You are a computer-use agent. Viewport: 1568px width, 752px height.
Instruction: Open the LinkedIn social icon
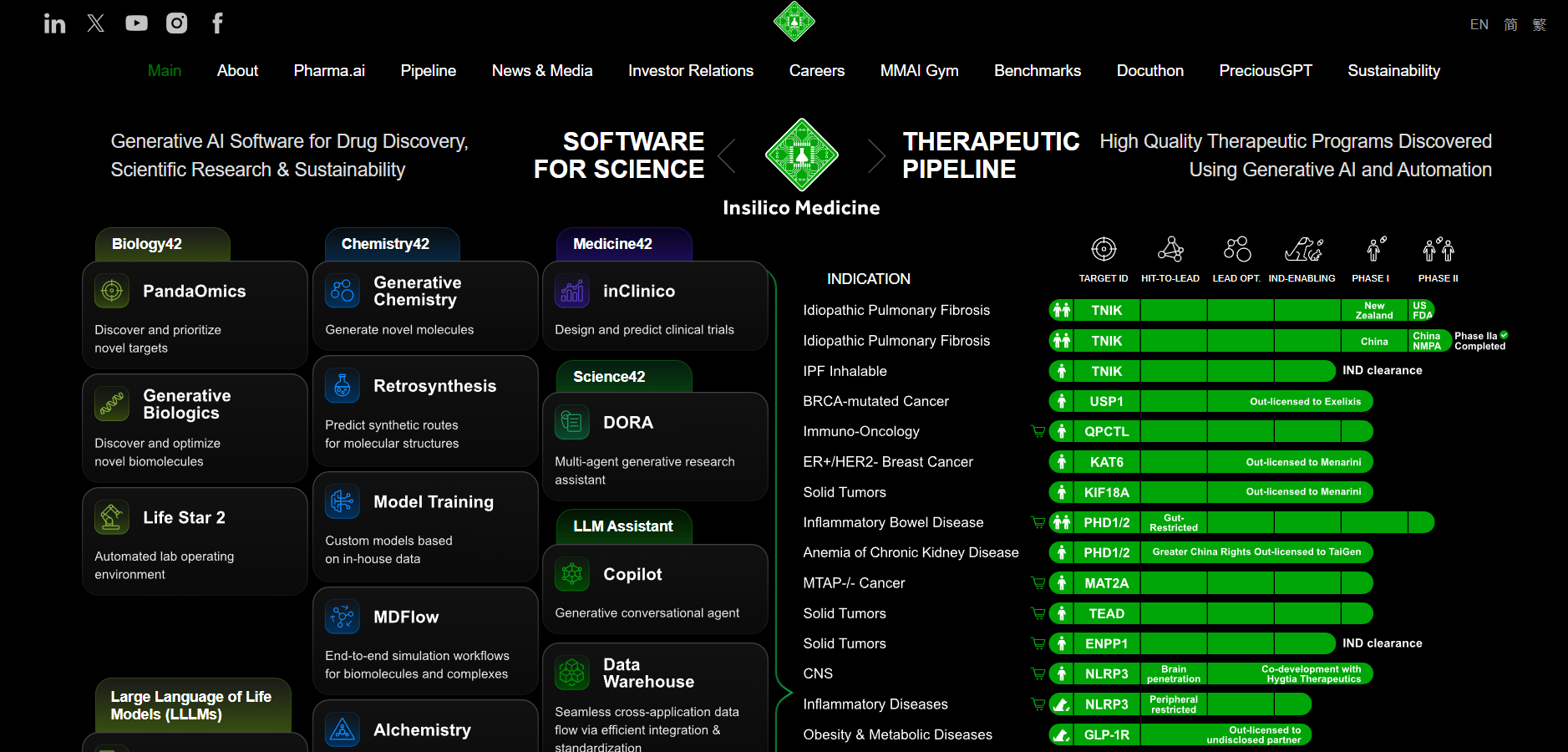[x=55, y=23]
